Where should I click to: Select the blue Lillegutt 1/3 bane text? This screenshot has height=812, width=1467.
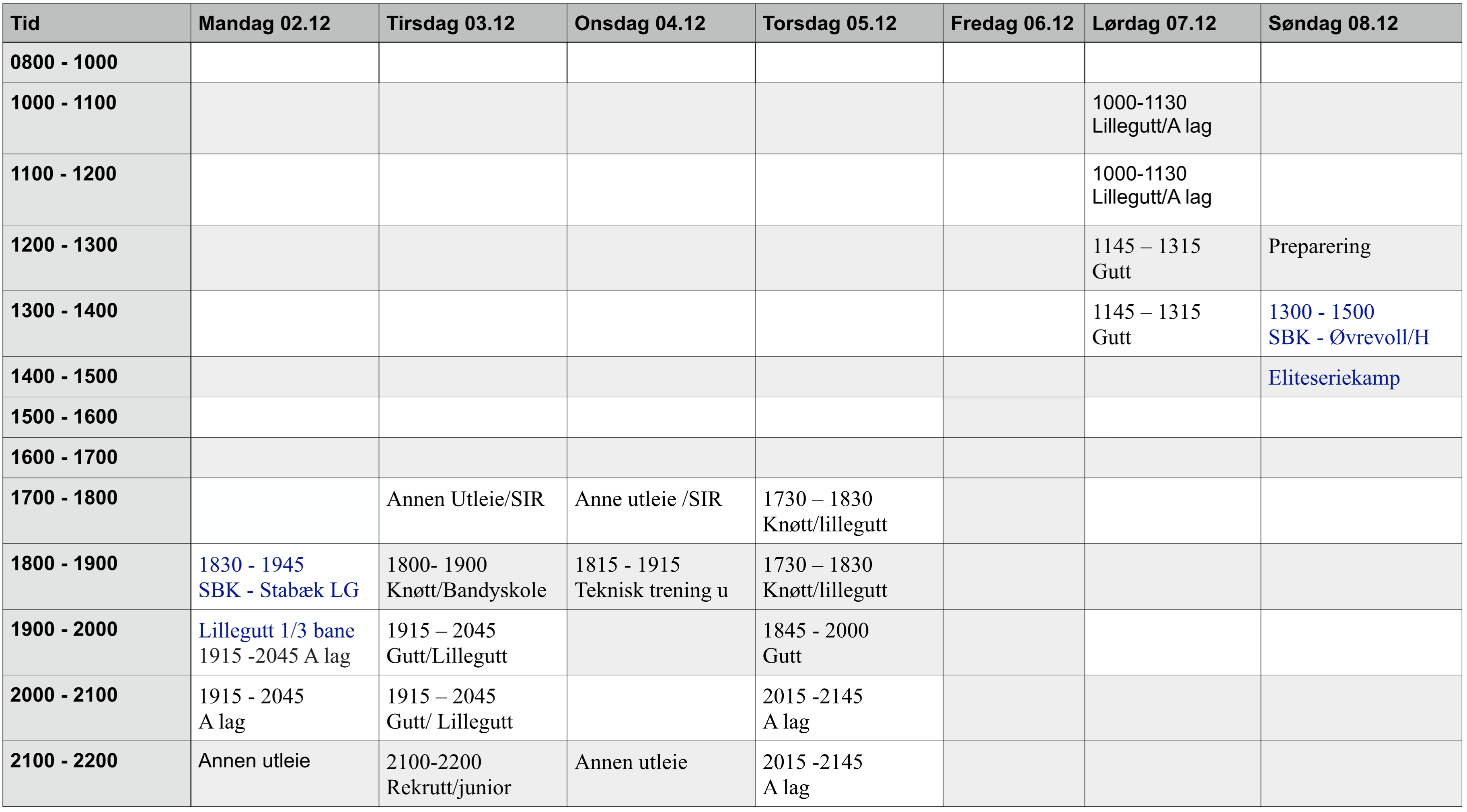276,630
